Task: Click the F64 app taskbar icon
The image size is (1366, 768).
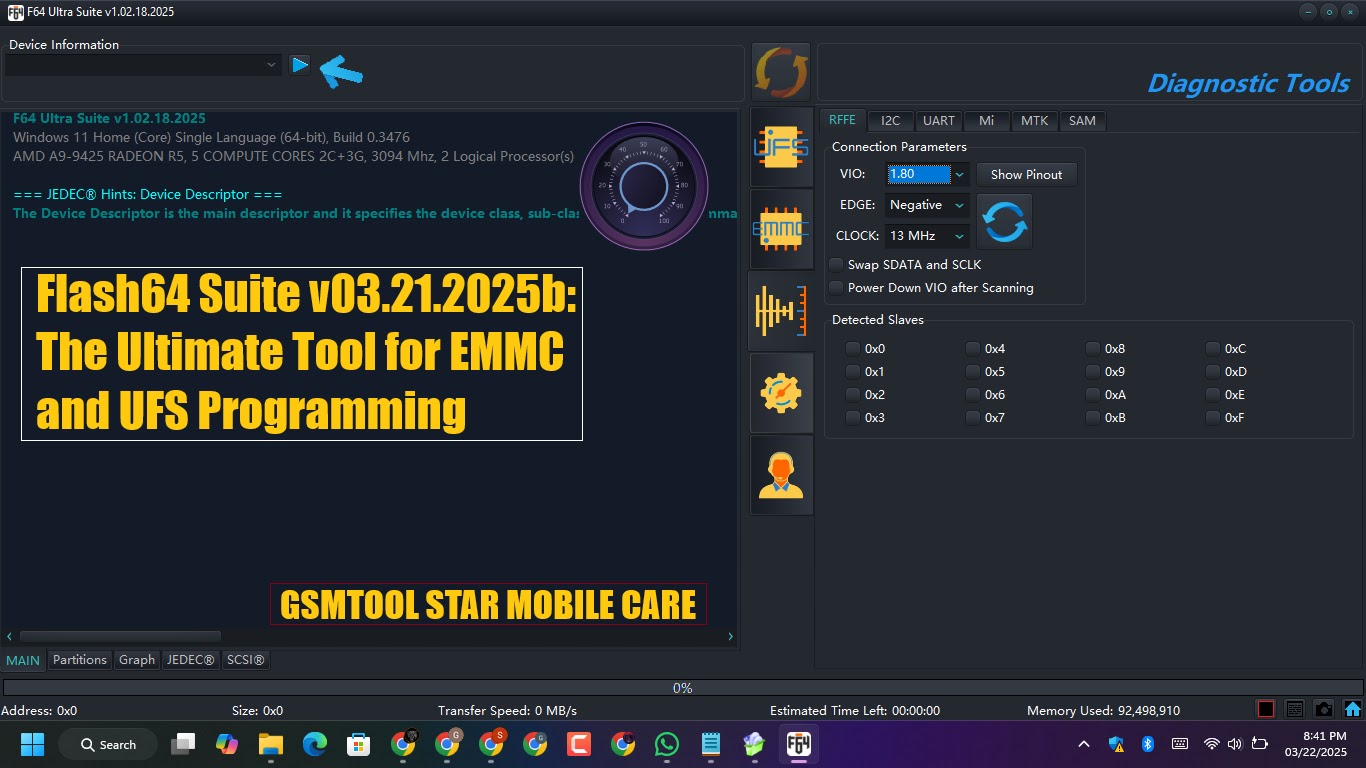Action: pyautogui.click(x=798, y=744)
